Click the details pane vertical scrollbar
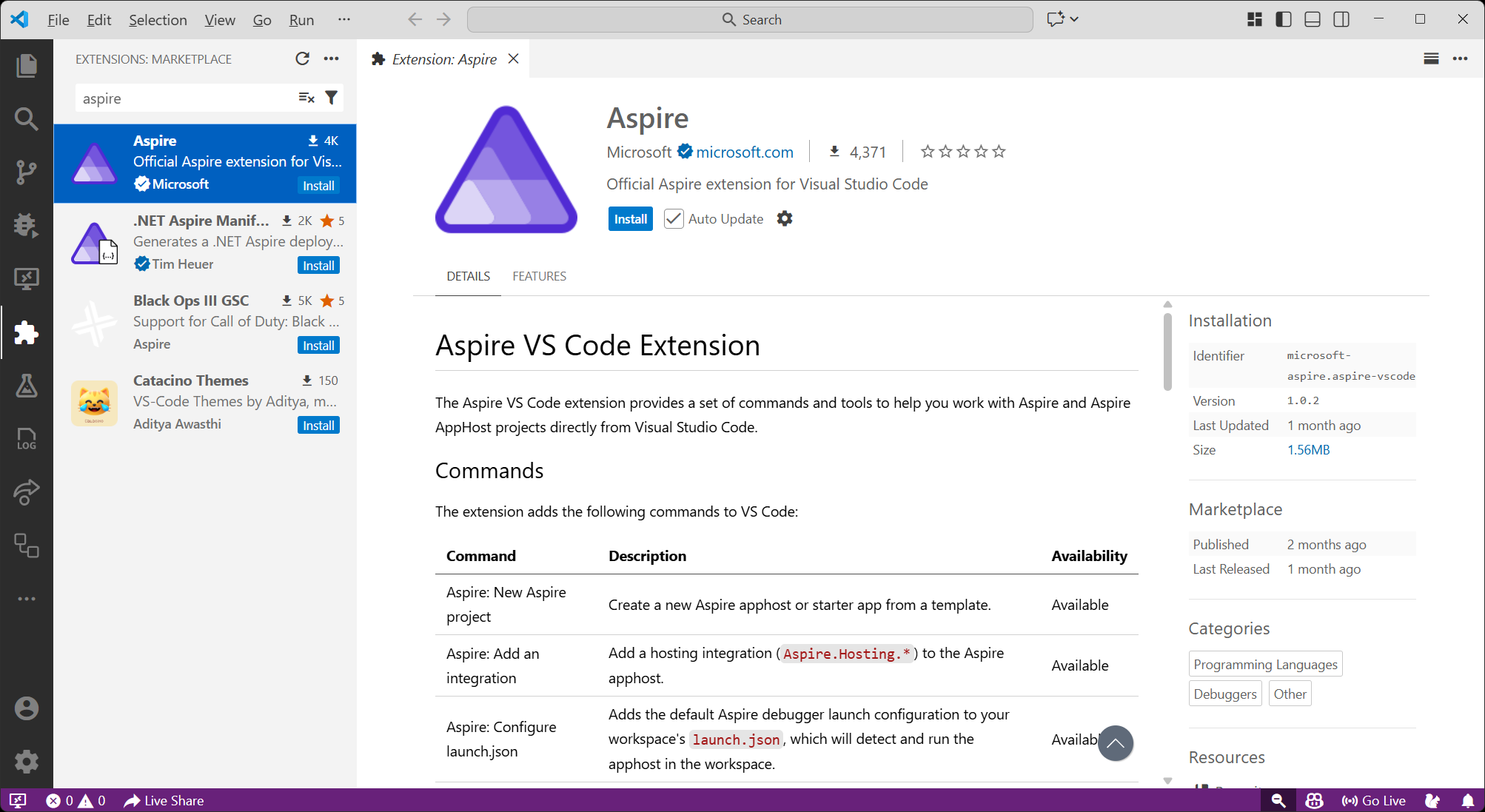Image resolution: width=1485 pixels, height=812 pixels. point(1167,352)
